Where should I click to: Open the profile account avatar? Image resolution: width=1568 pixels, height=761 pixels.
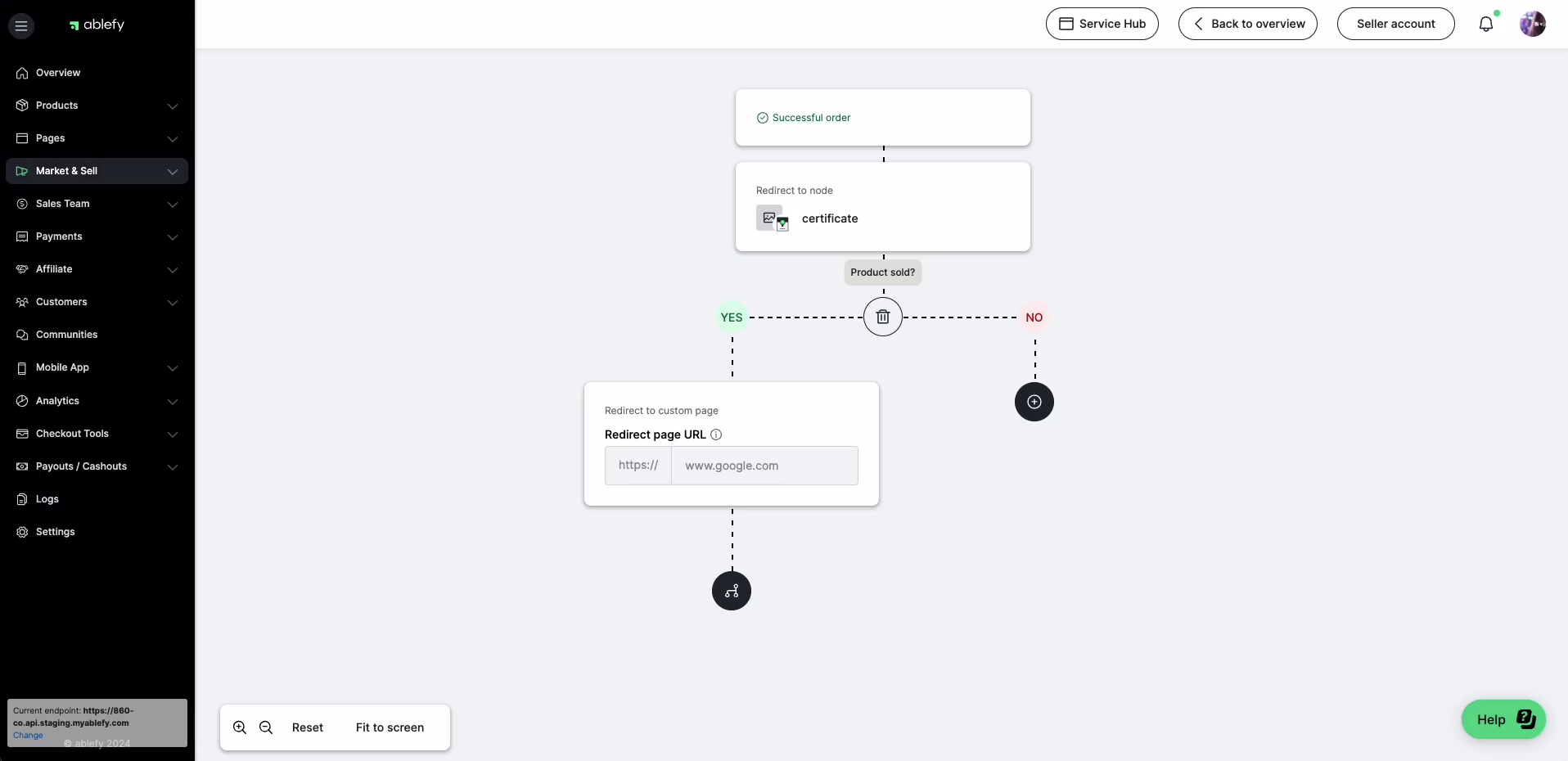(1531, 24)
